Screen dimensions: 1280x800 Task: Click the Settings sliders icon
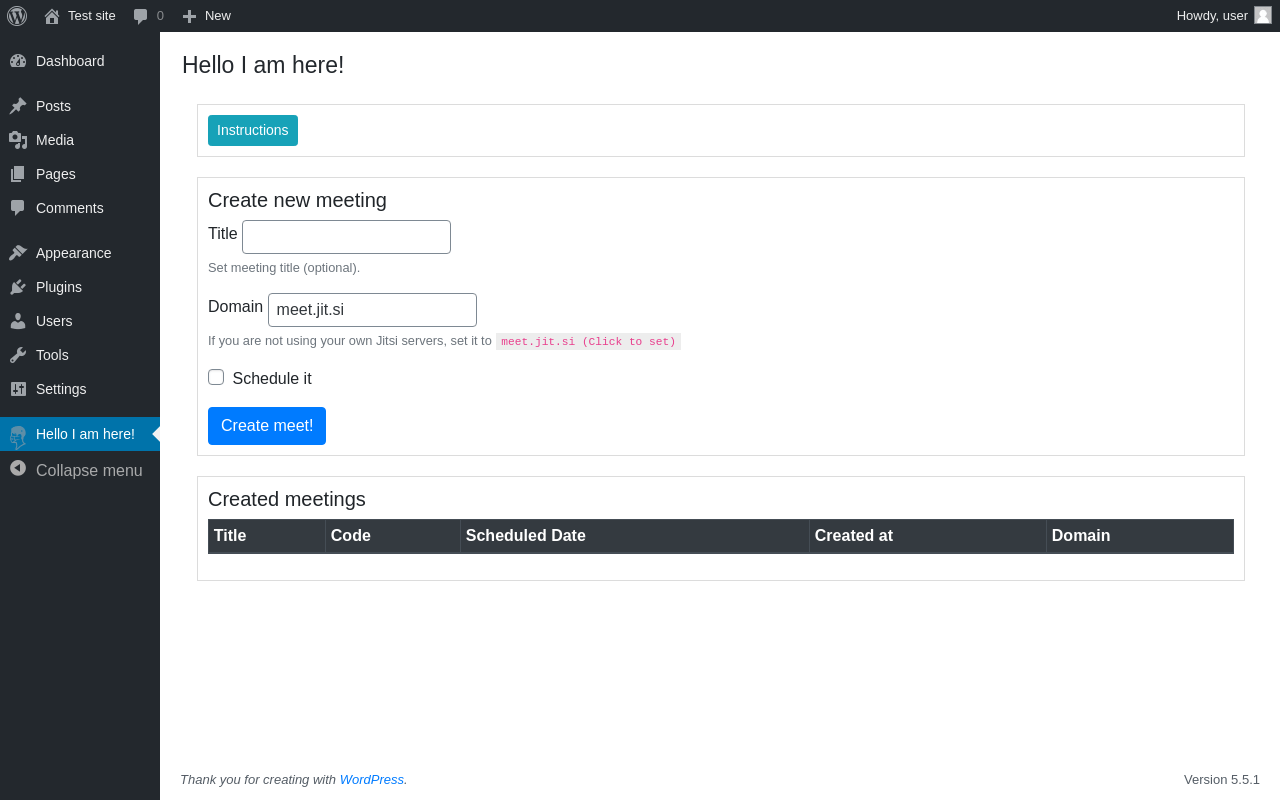point(18,389)
